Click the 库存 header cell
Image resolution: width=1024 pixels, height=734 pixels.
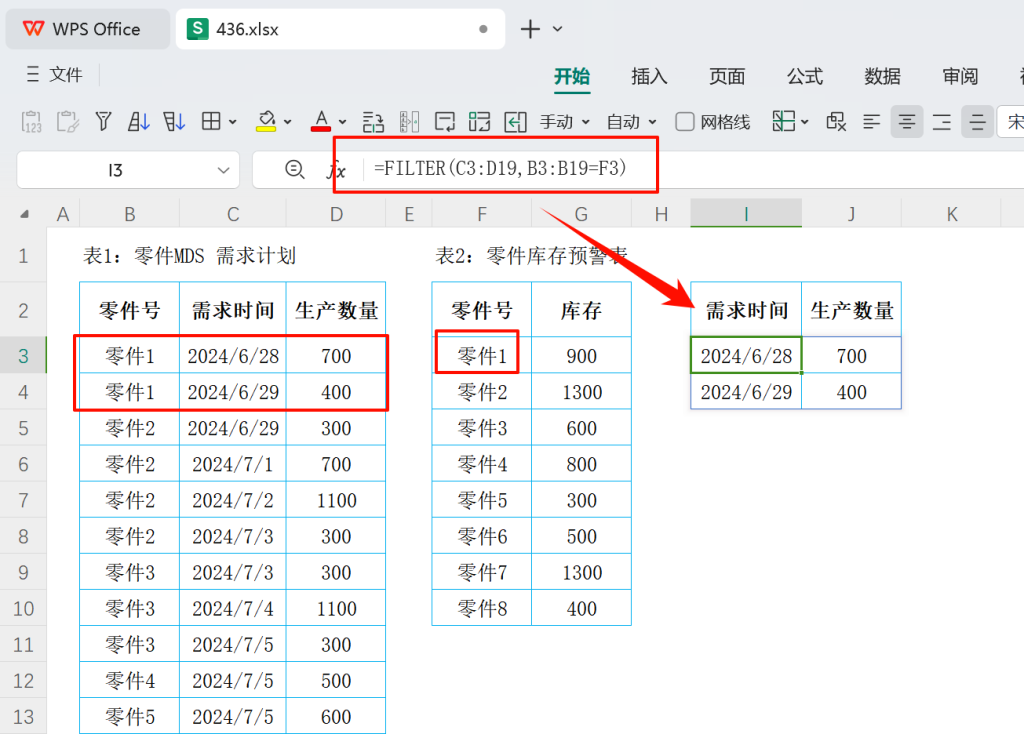(581, 310)
